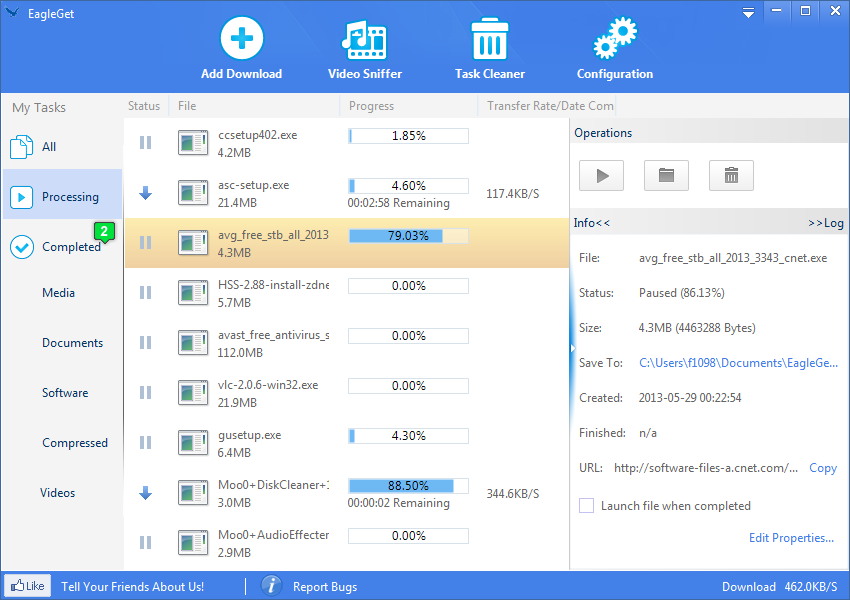
Task: Open Configuration gears icon
Action: pos(614,40)
